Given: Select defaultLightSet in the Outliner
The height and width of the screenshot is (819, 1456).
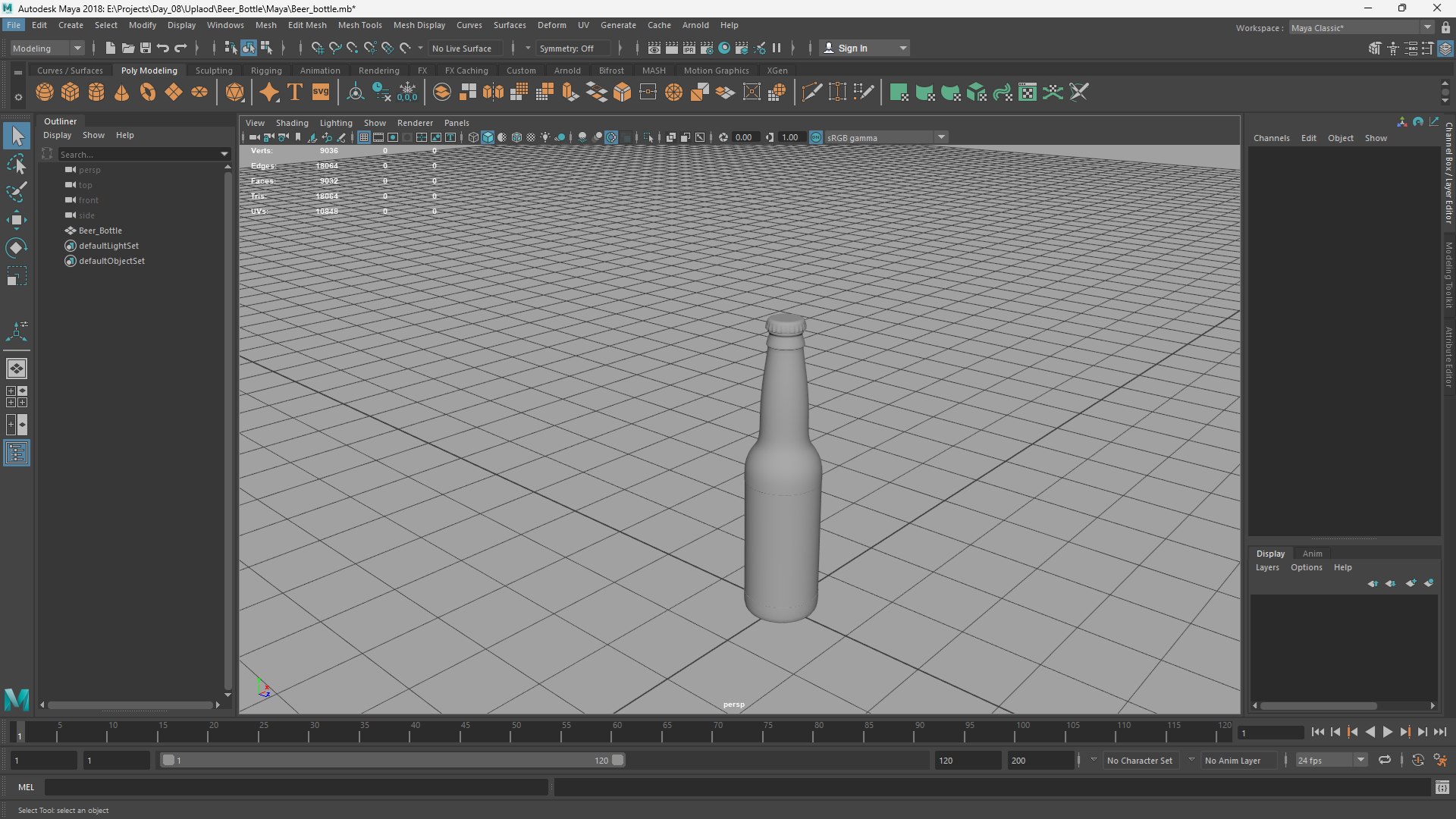Looking at the screenshot, I should coord(108,246).
